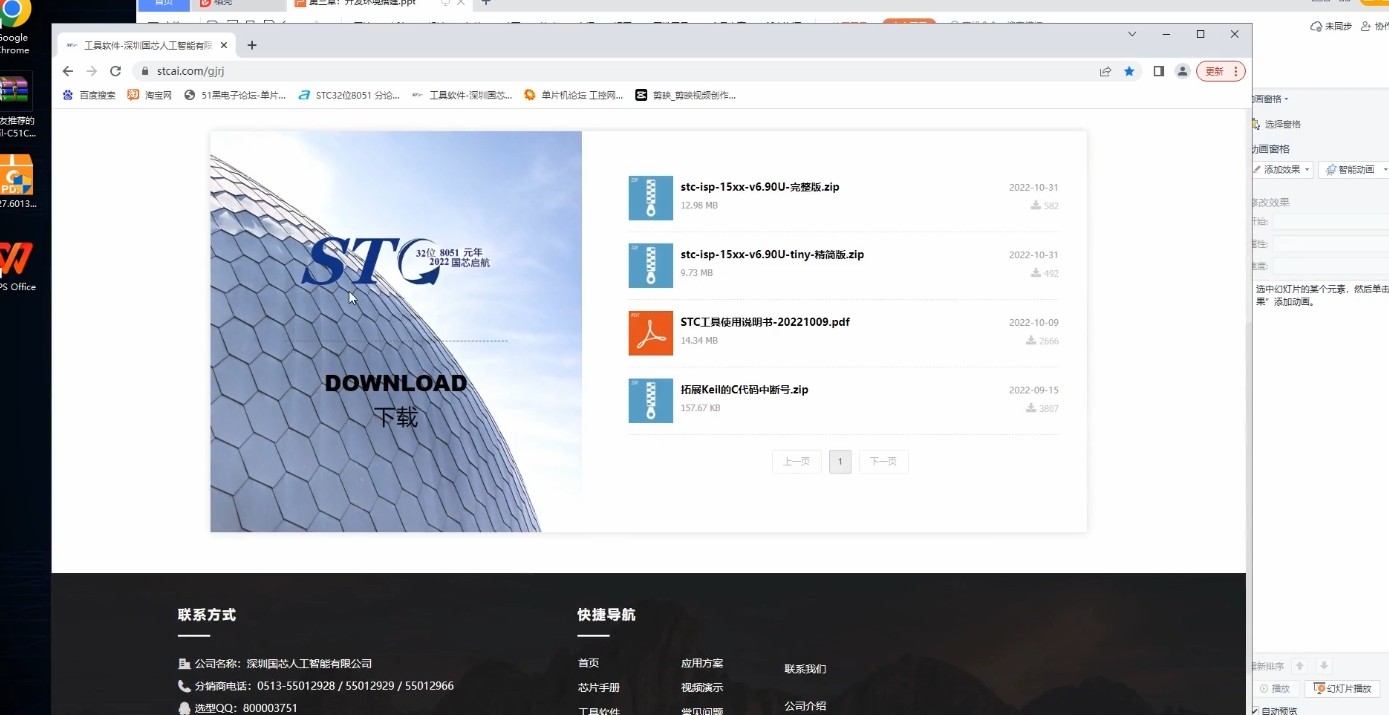Open STC工具使用说明书-20221009.pdf

[765, 322]
